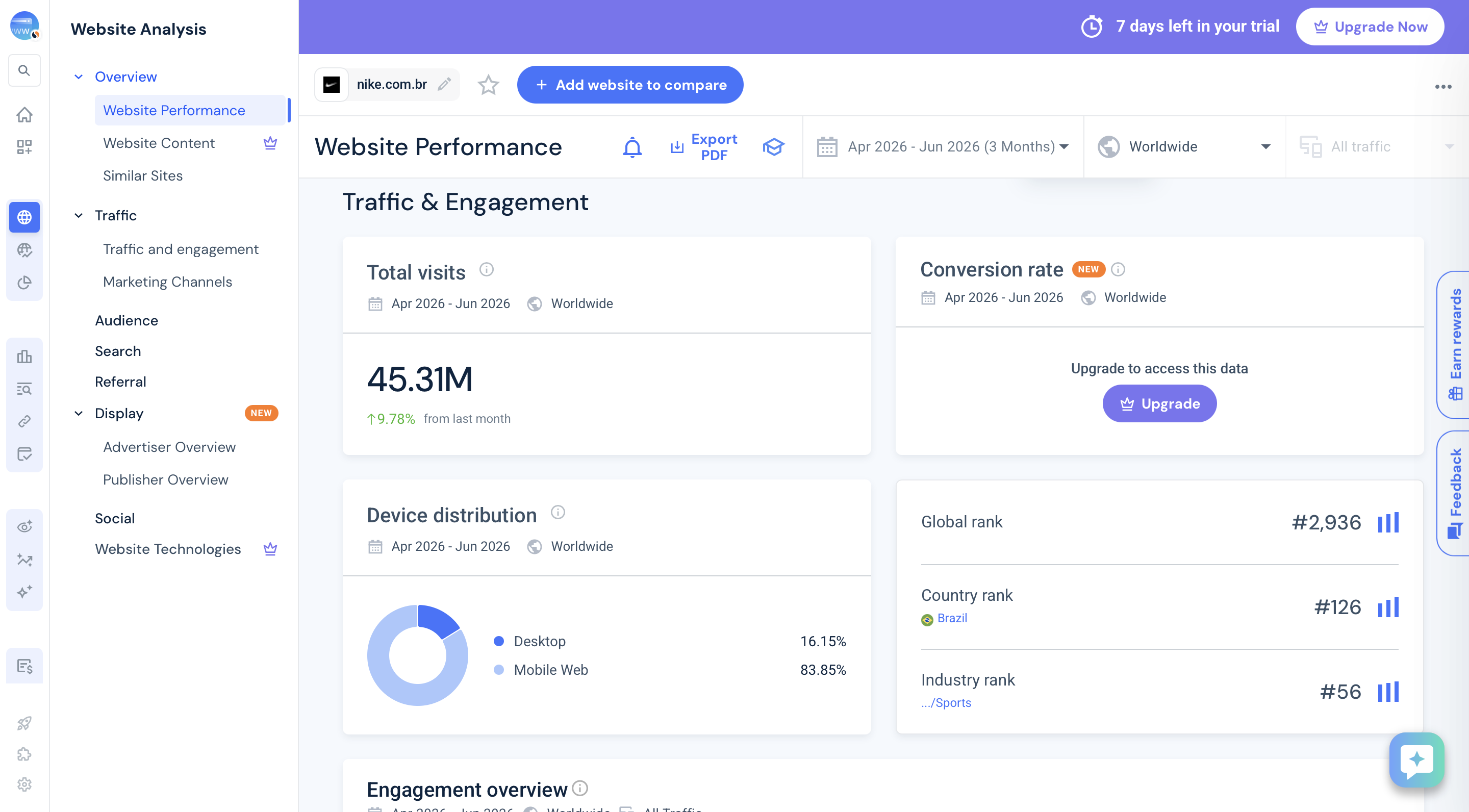This screenshot has height=812, width=1469.
Task: Open the dashboard grid icon in left rail
Action: 24,146
